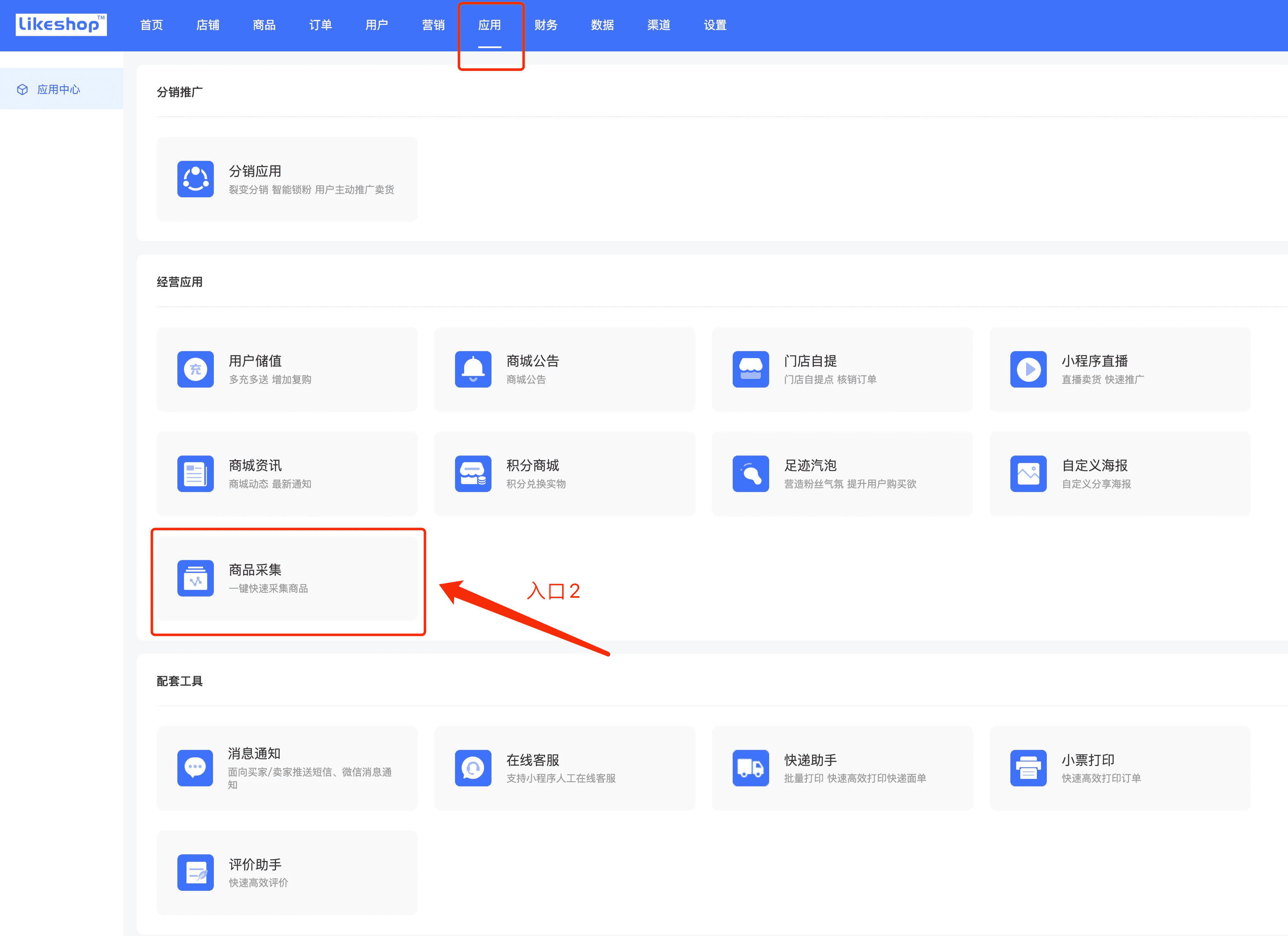Click the text 商城动态 最新通知
Image resolution: width=1288 pixels, height=936 pixels.
[x=270, y=484]
